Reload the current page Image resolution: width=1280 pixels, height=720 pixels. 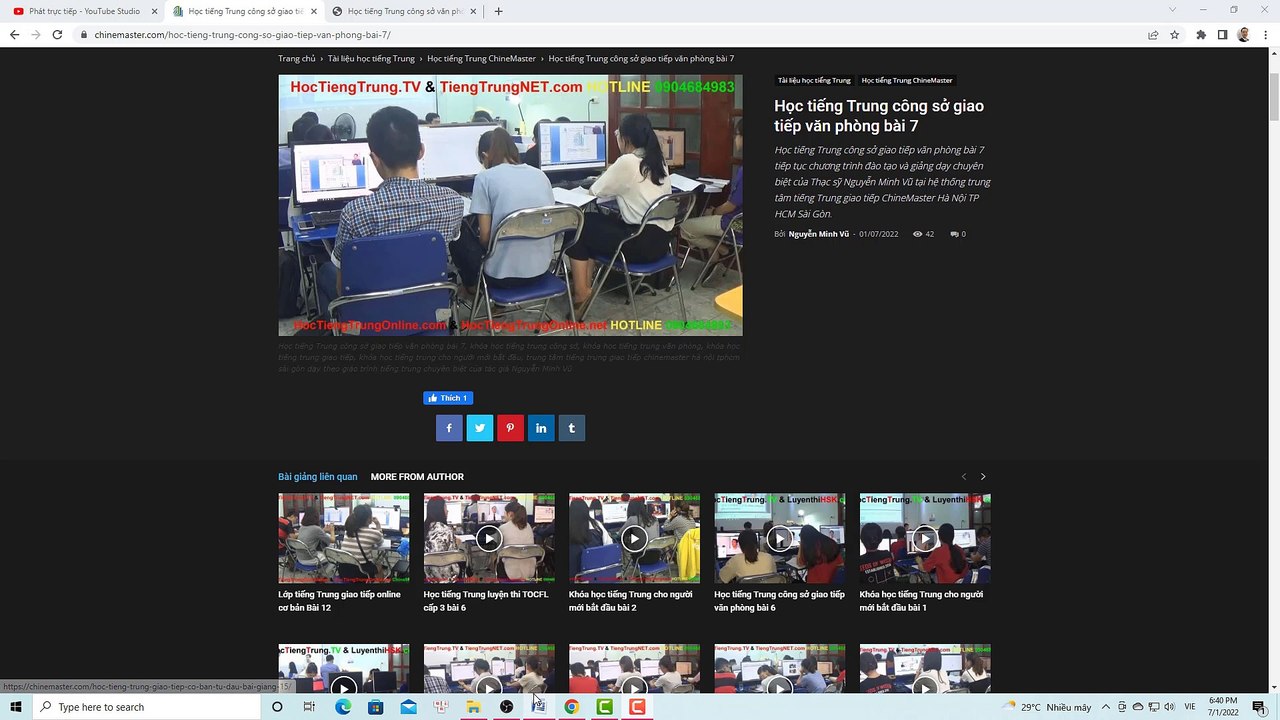point(57,34)
